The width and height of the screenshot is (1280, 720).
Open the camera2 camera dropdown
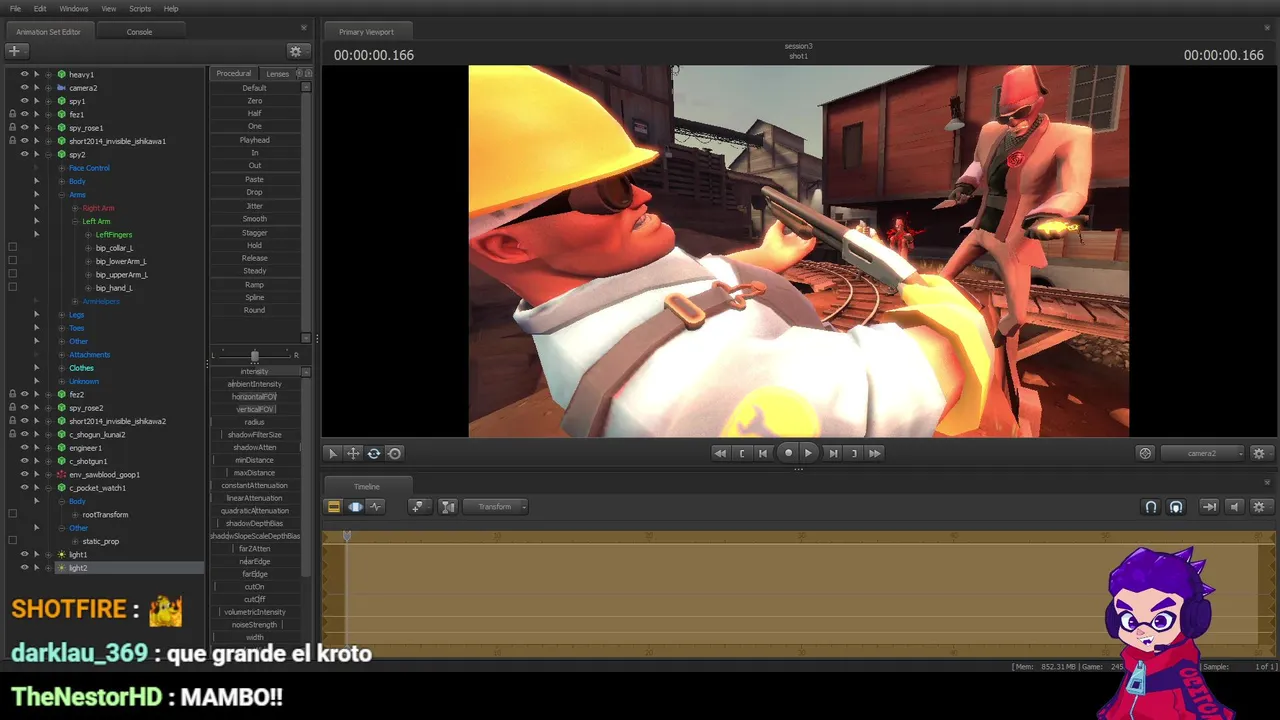tap(1203, 453)
